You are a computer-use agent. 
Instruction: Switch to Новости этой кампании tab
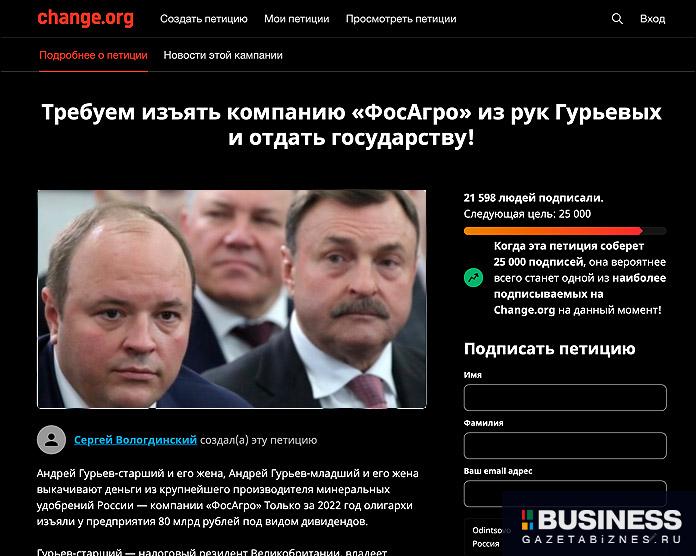[223, 55]
